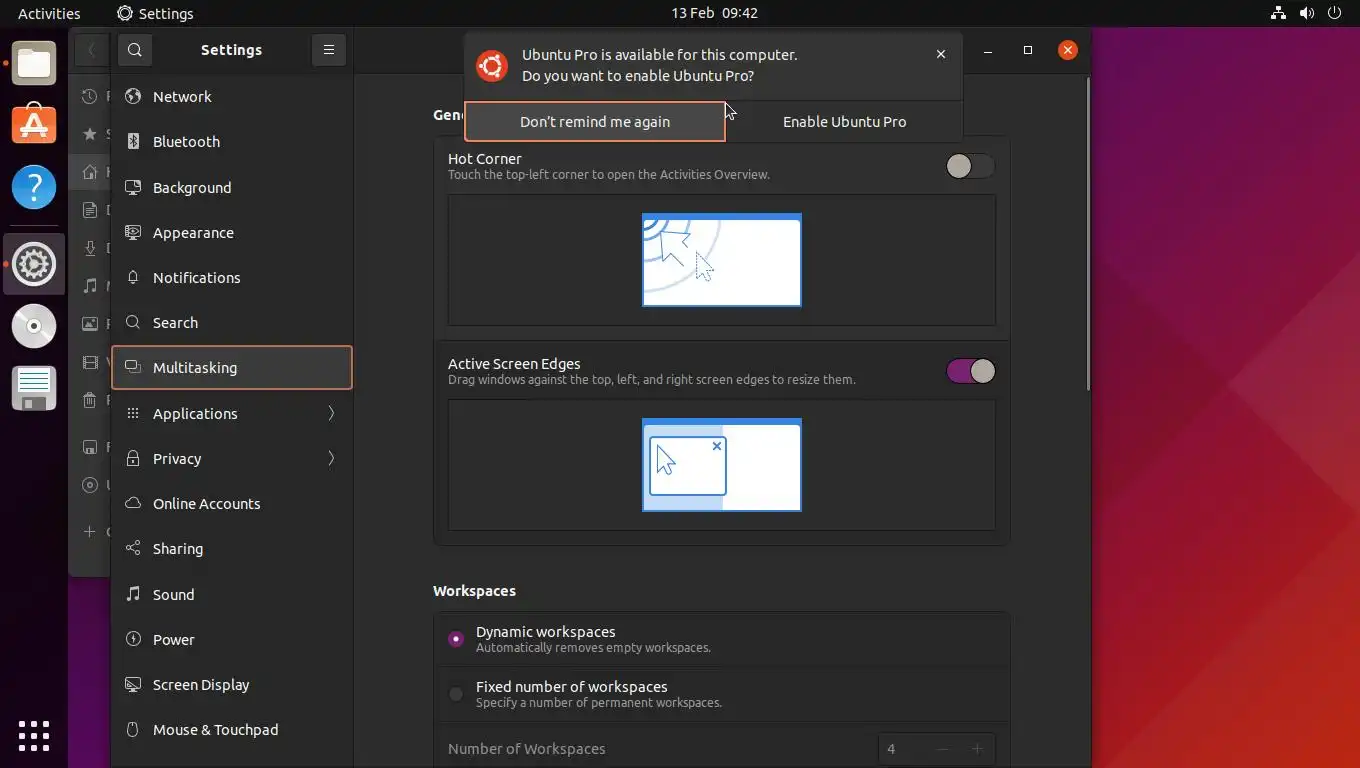
Task: Click the Network globe icon
Action: pyautogui.click(x=132, y=97)
